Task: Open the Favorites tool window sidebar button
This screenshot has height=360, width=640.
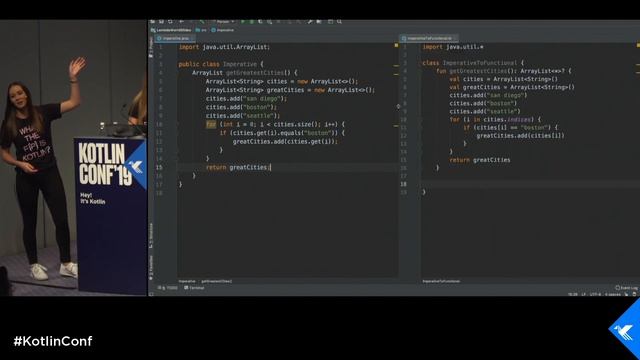Action: point(151,267)
